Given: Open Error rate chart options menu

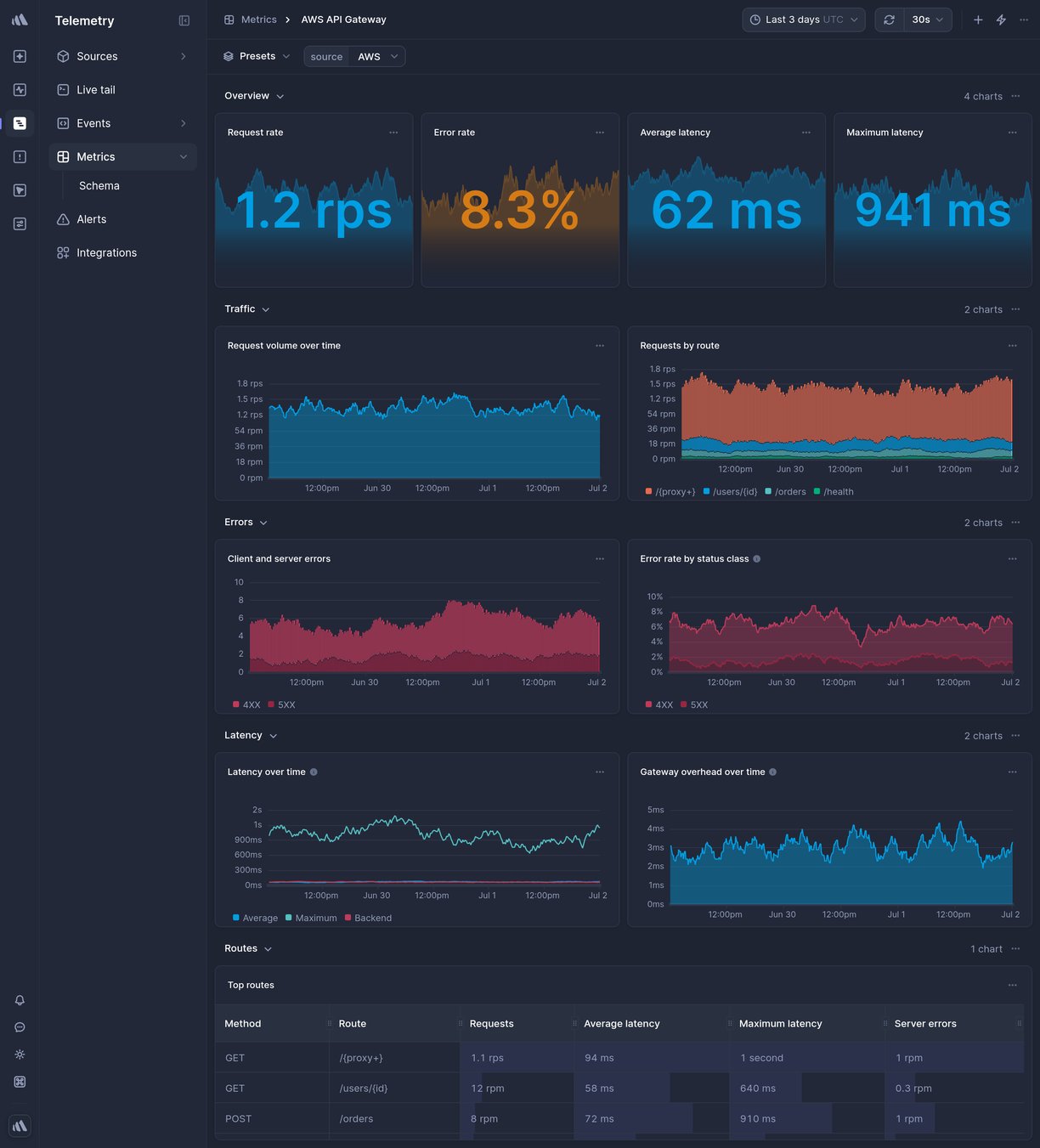Looking at the screenshot, I should (x=600, y=133).
